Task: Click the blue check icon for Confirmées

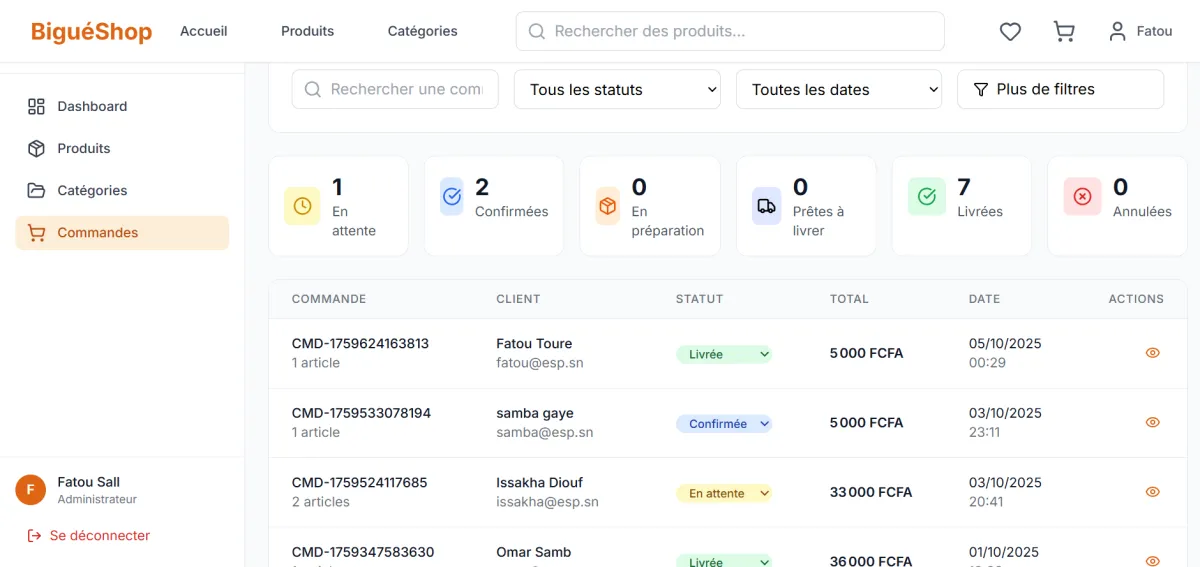Action: [452, 197]
